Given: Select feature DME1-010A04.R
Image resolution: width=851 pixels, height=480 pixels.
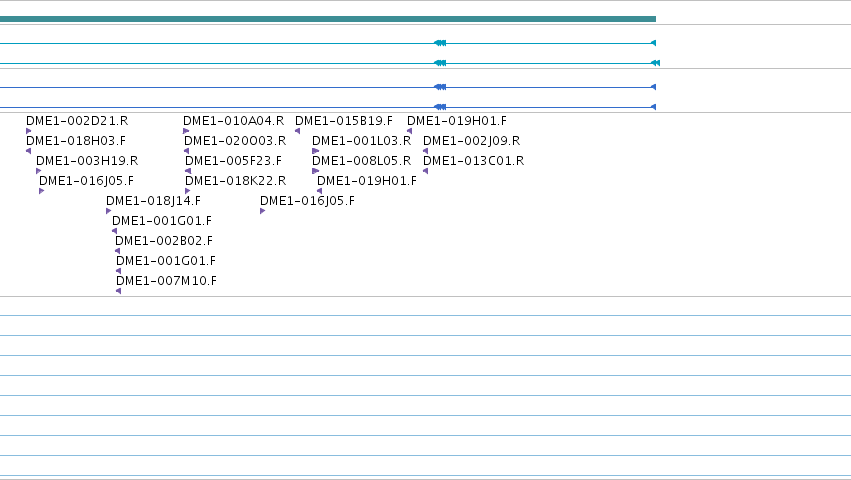Looking at the screenshot, I should coord(233,121).
